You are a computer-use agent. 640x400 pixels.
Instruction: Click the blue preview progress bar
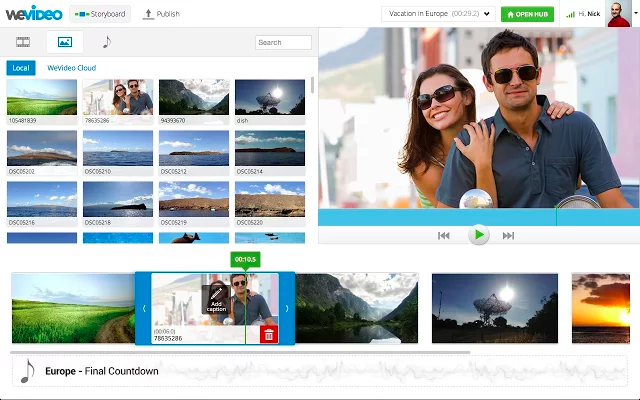(479, 217)
